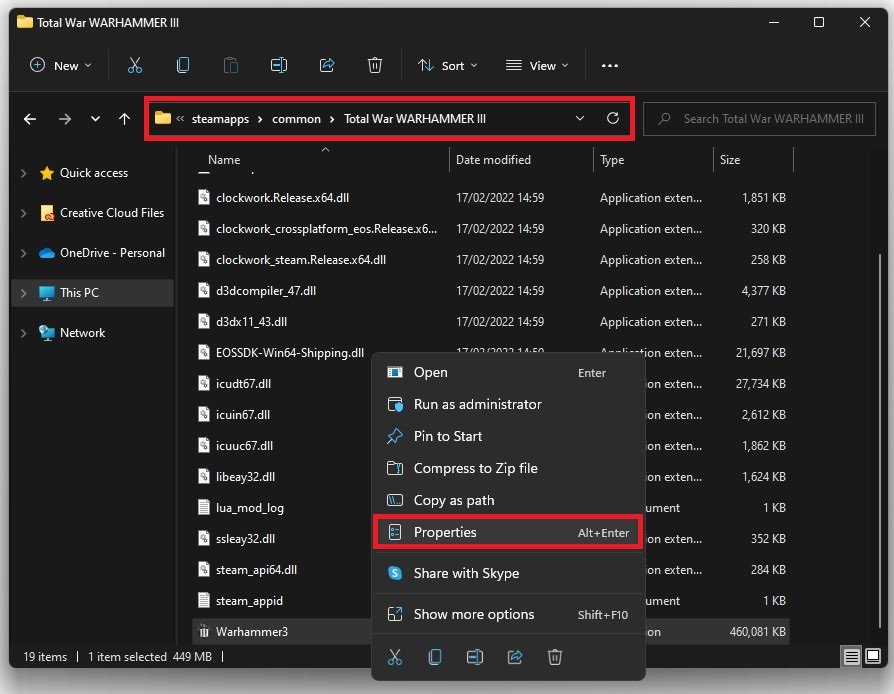Select clockwork_steam.Release.x64.dll file
The height and width of the screenshot is (694, 894).
[300, 259]
